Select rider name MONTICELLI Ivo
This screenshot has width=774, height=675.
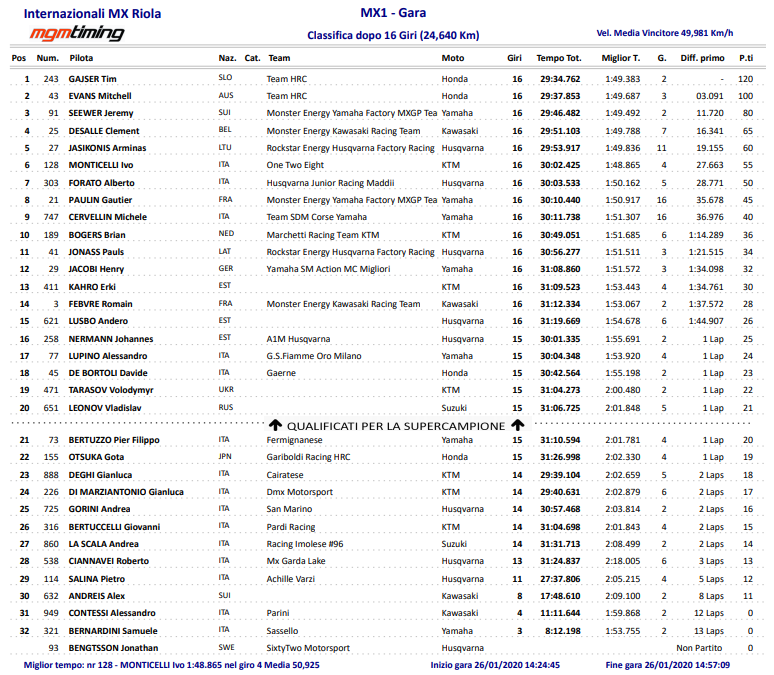101,165
